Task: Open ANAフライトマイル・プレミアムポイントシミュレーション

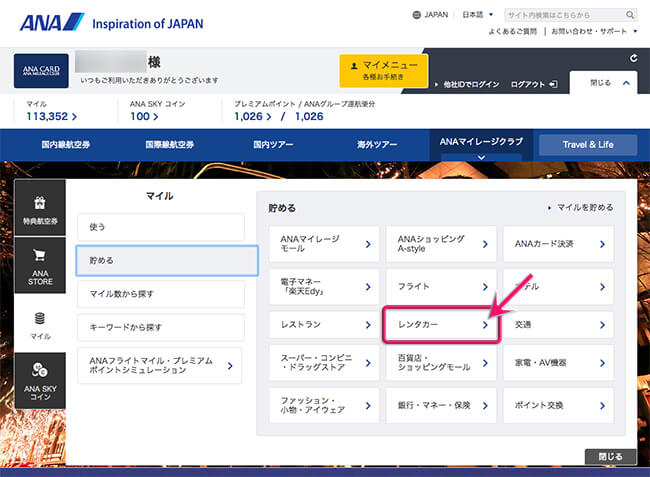Action: (x=160, y=366)
